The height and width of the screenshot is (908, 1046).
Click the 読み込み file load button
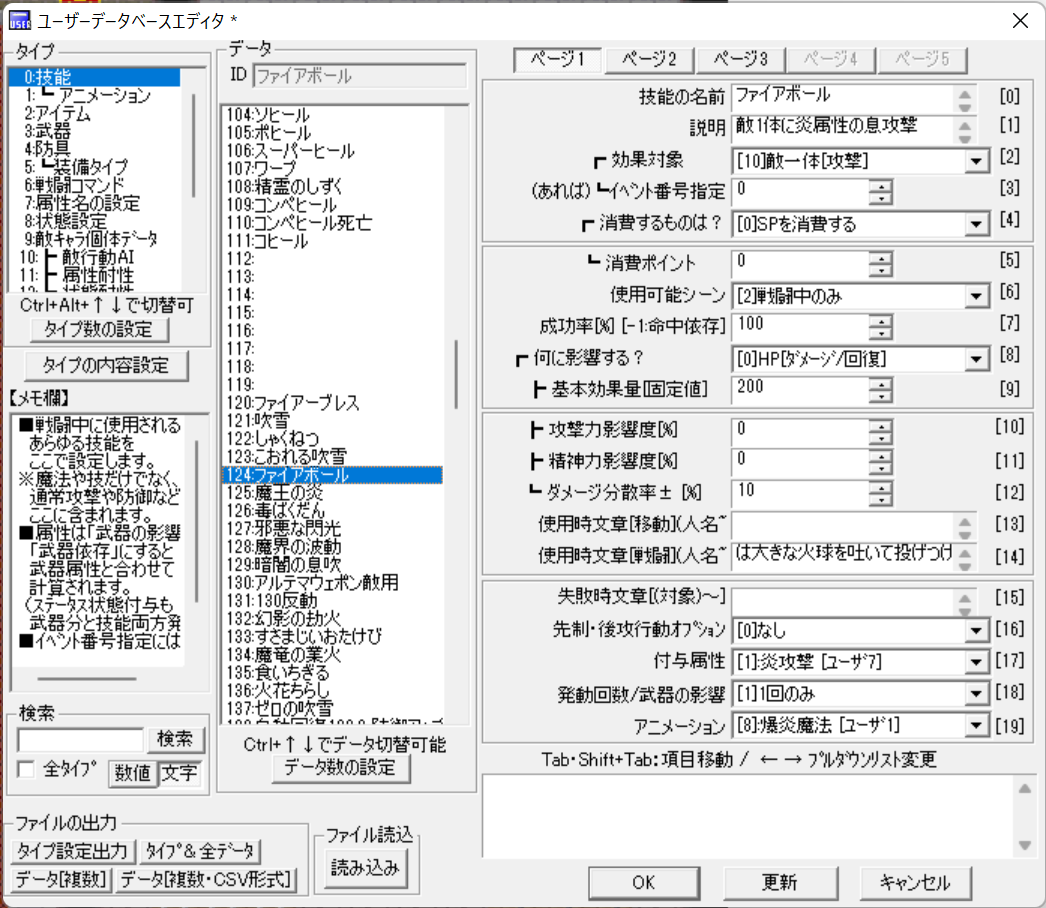[365, 868]
